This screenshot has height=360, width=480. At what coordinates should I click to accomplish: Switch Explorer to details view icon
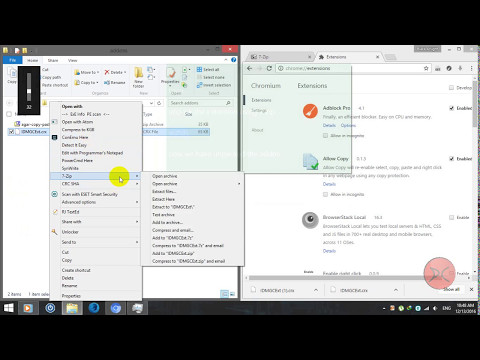225,294
